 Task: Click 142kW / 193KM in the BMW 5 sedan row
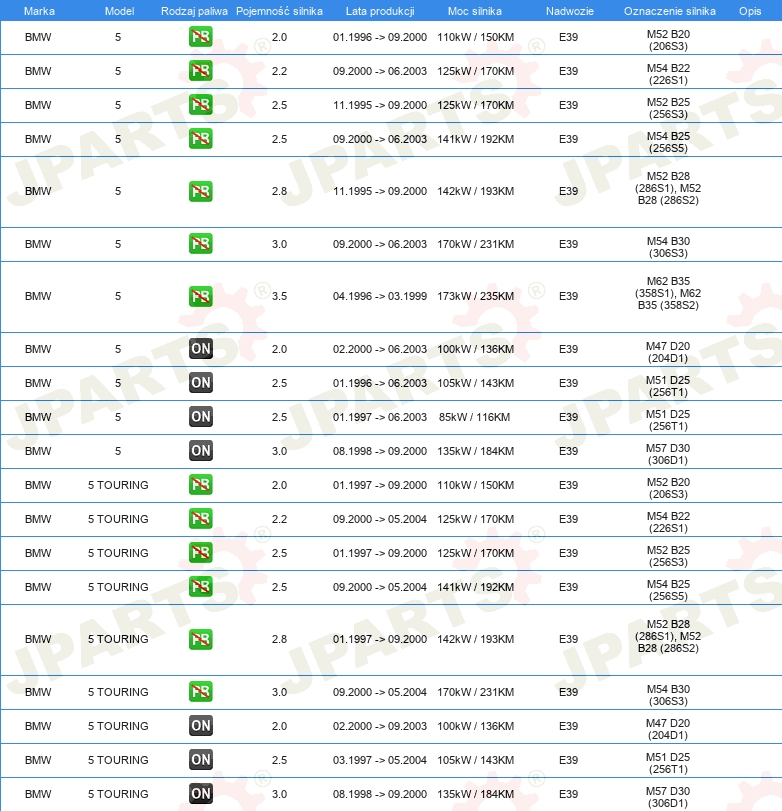pos(476,191)
